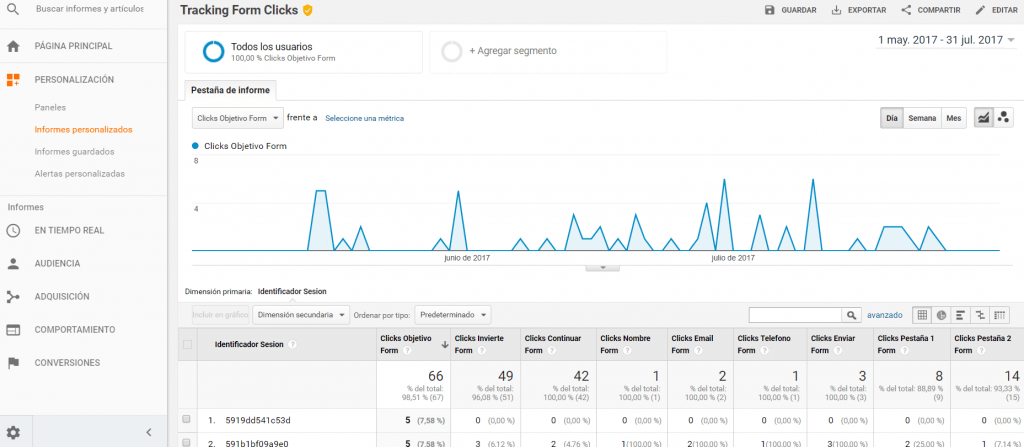Check row 591b1bf09a9e0 checkbox
Viewport: 1024px width, 447px height.
tap(187, 442)
